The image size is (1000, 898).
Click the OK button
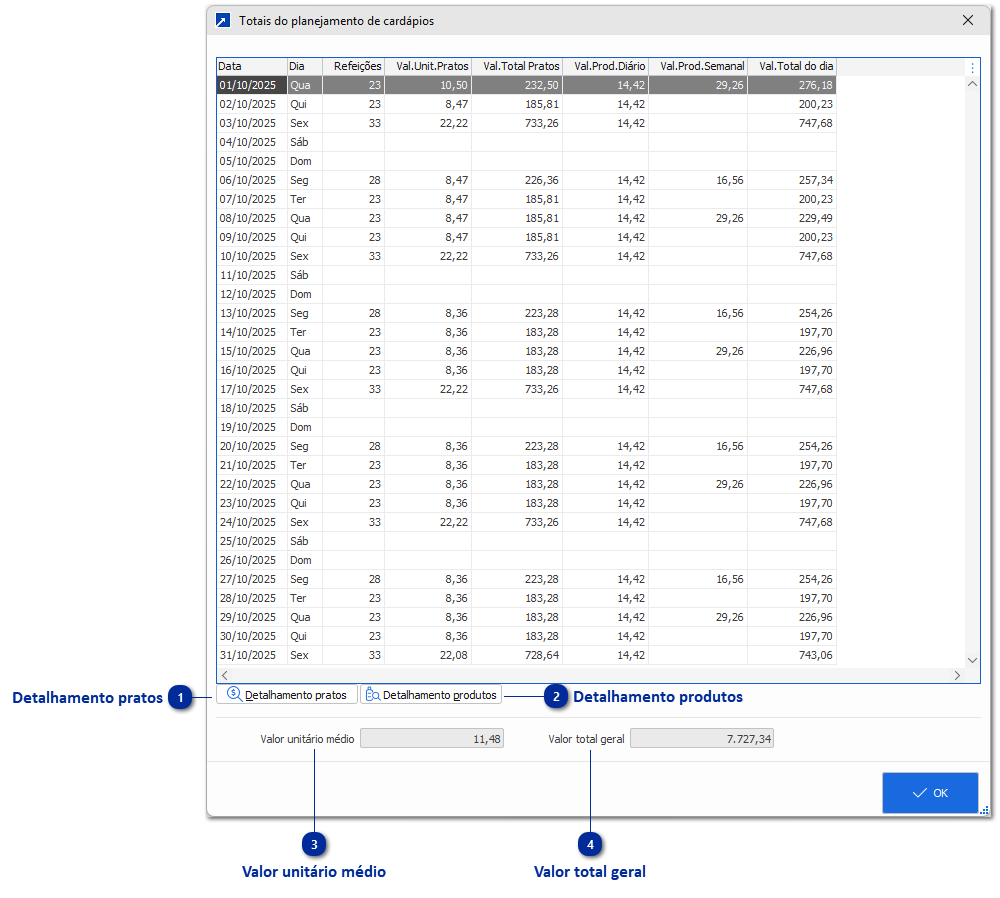pos(930,793)
